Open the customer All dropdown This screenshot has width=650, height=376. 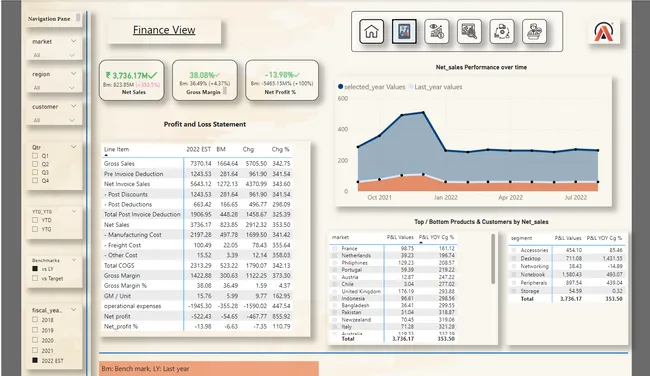coord(54,120)
